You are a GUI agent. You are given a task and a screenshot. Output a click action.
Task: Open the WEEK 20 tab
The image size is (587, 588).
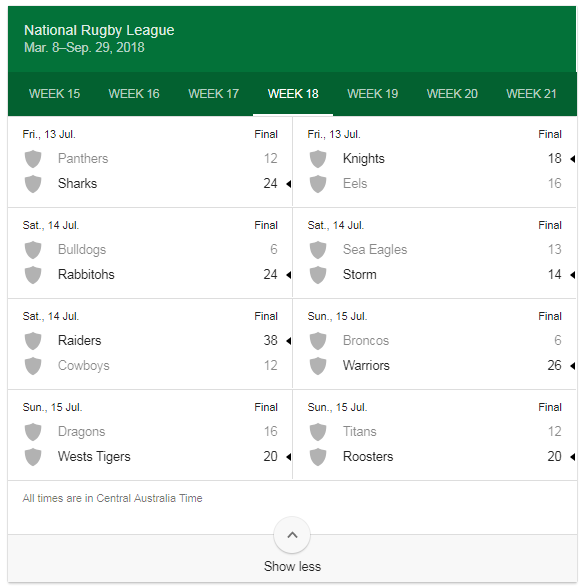click(x=452, y=94)
